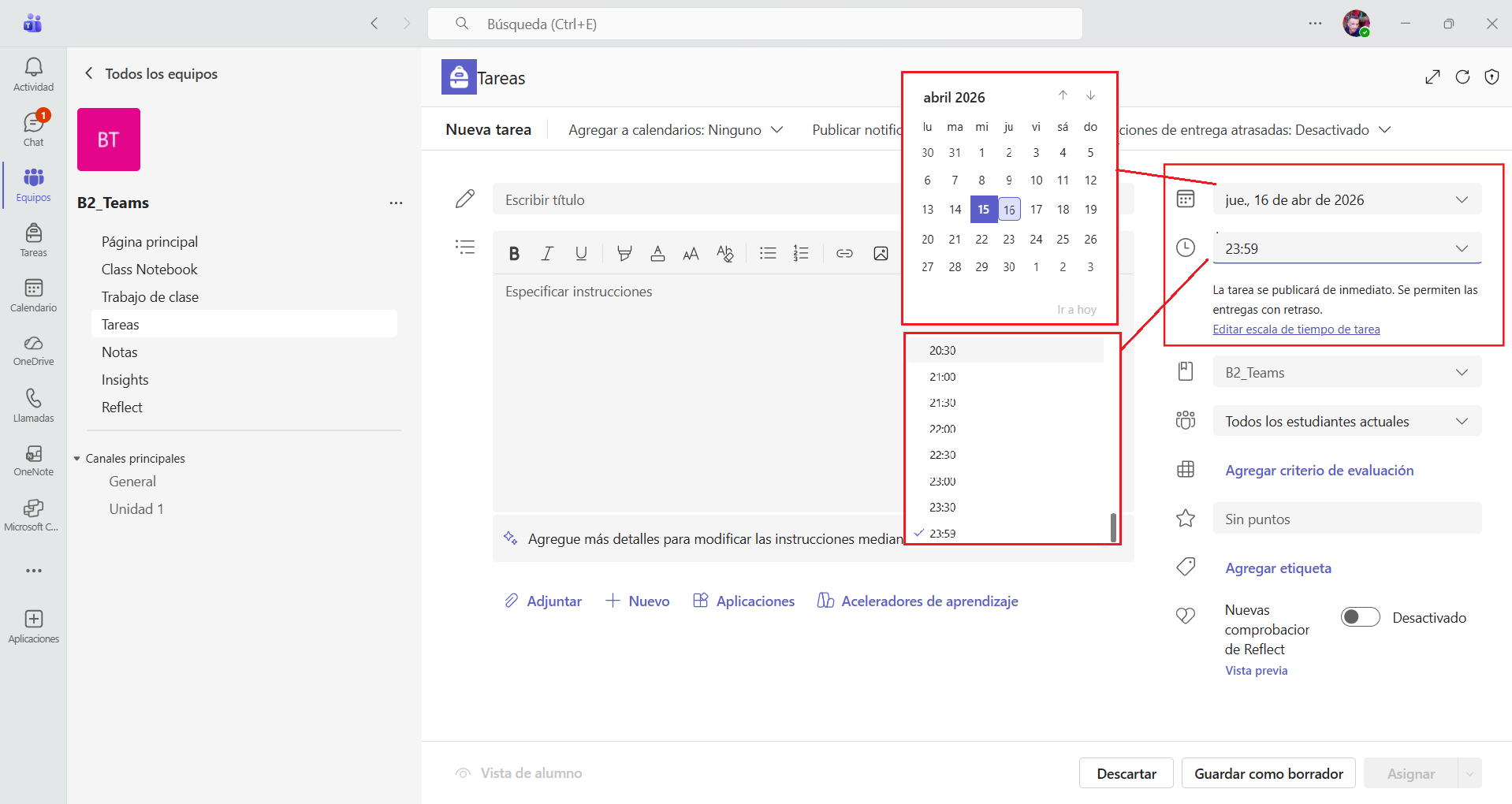Select 23:30 in time list

tap(1005, 507)
